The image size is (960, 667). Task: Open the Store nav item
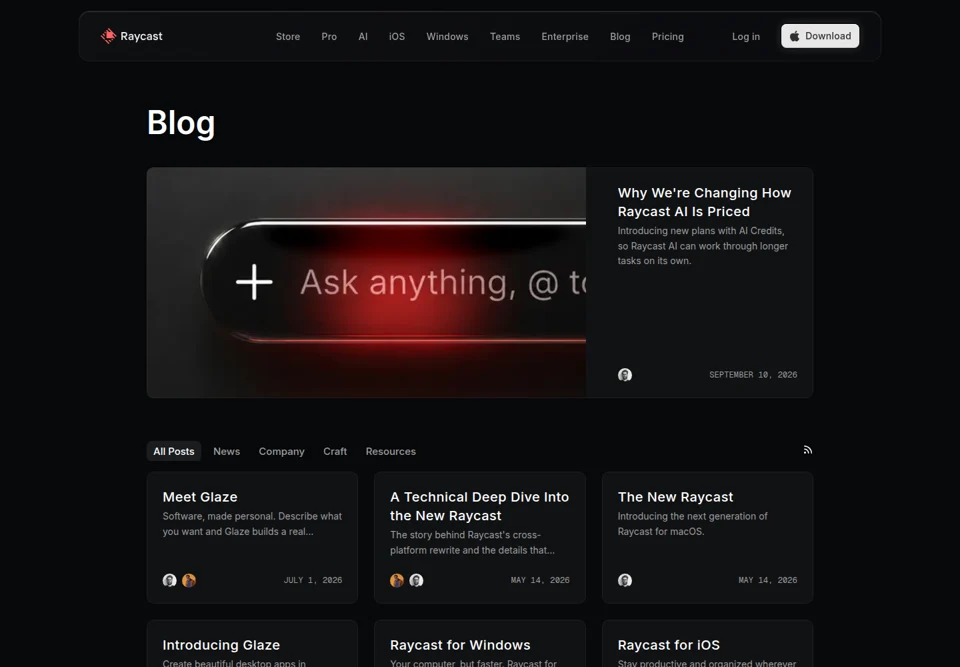click(x=288, y=37)
